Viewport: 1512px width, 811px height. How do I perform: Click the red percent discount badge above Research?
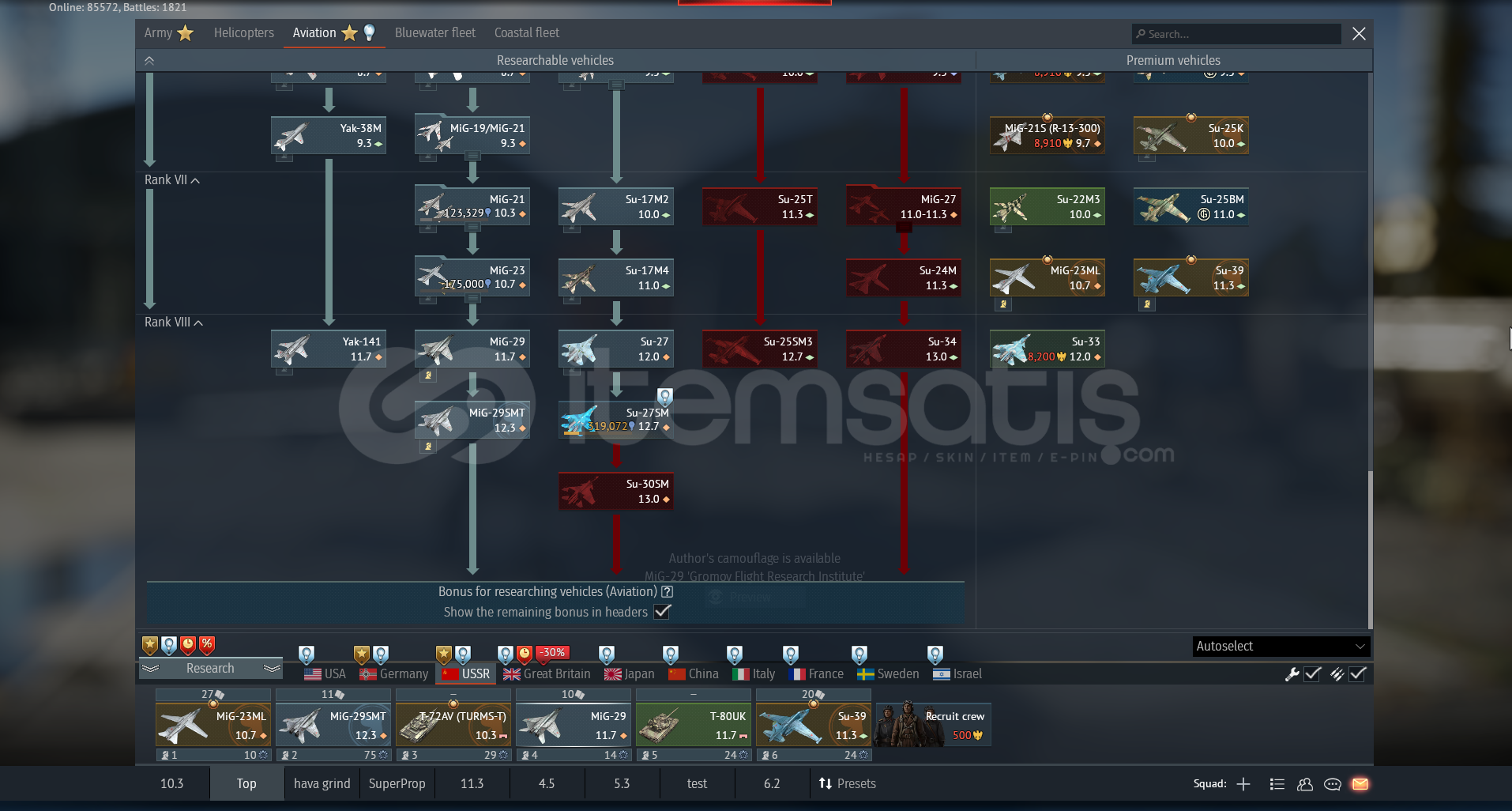(207, 645)
